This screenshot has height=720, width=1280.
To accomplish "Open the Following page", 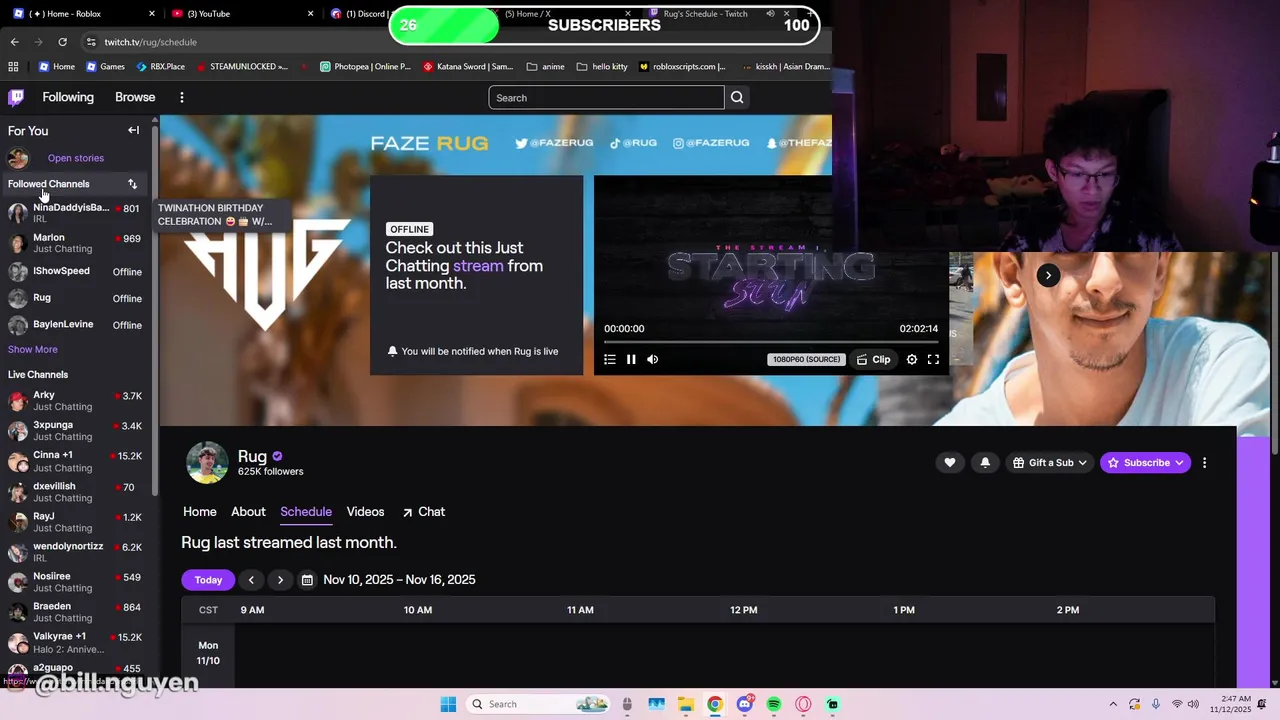I will pyautogui.click(x=68, y=97).
